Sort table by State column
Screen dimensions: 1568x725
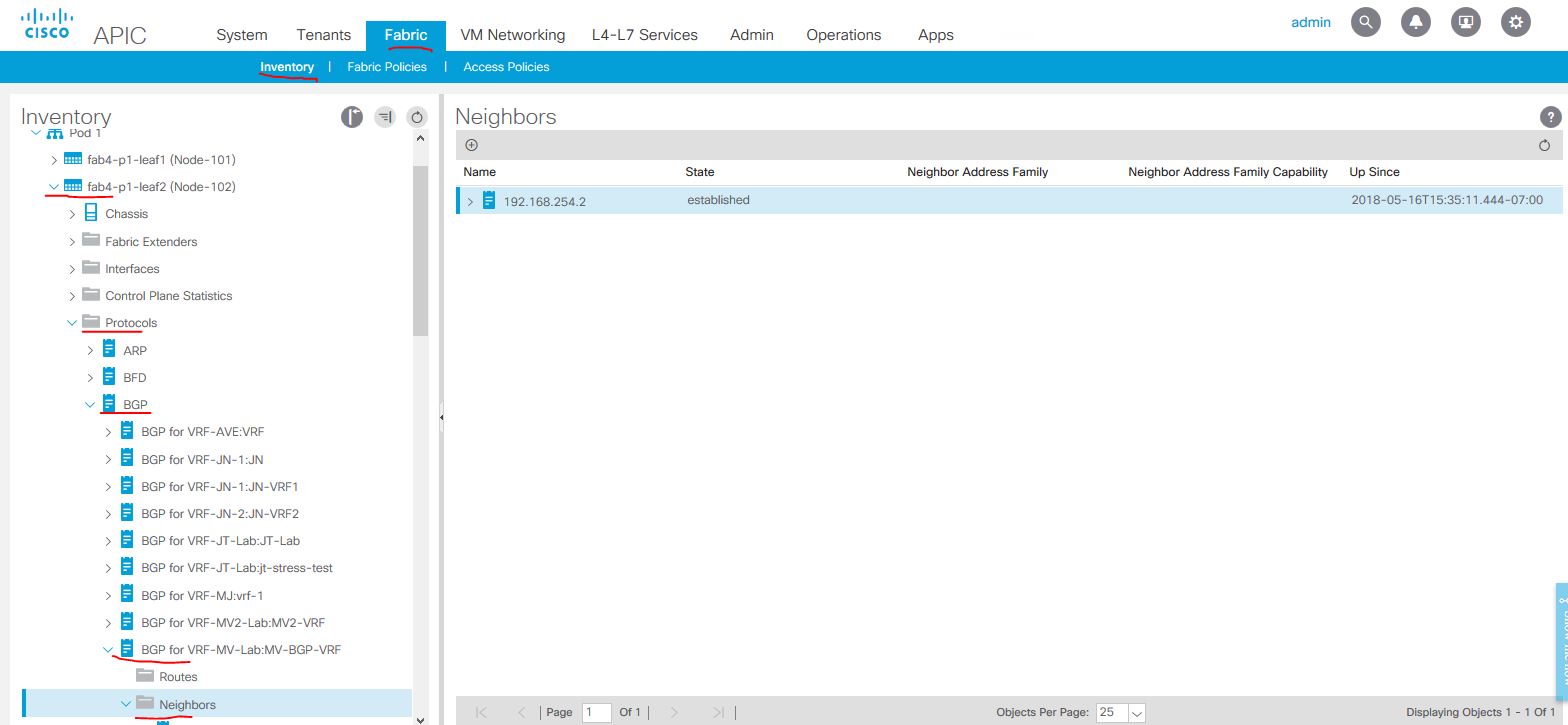(700, 172)
